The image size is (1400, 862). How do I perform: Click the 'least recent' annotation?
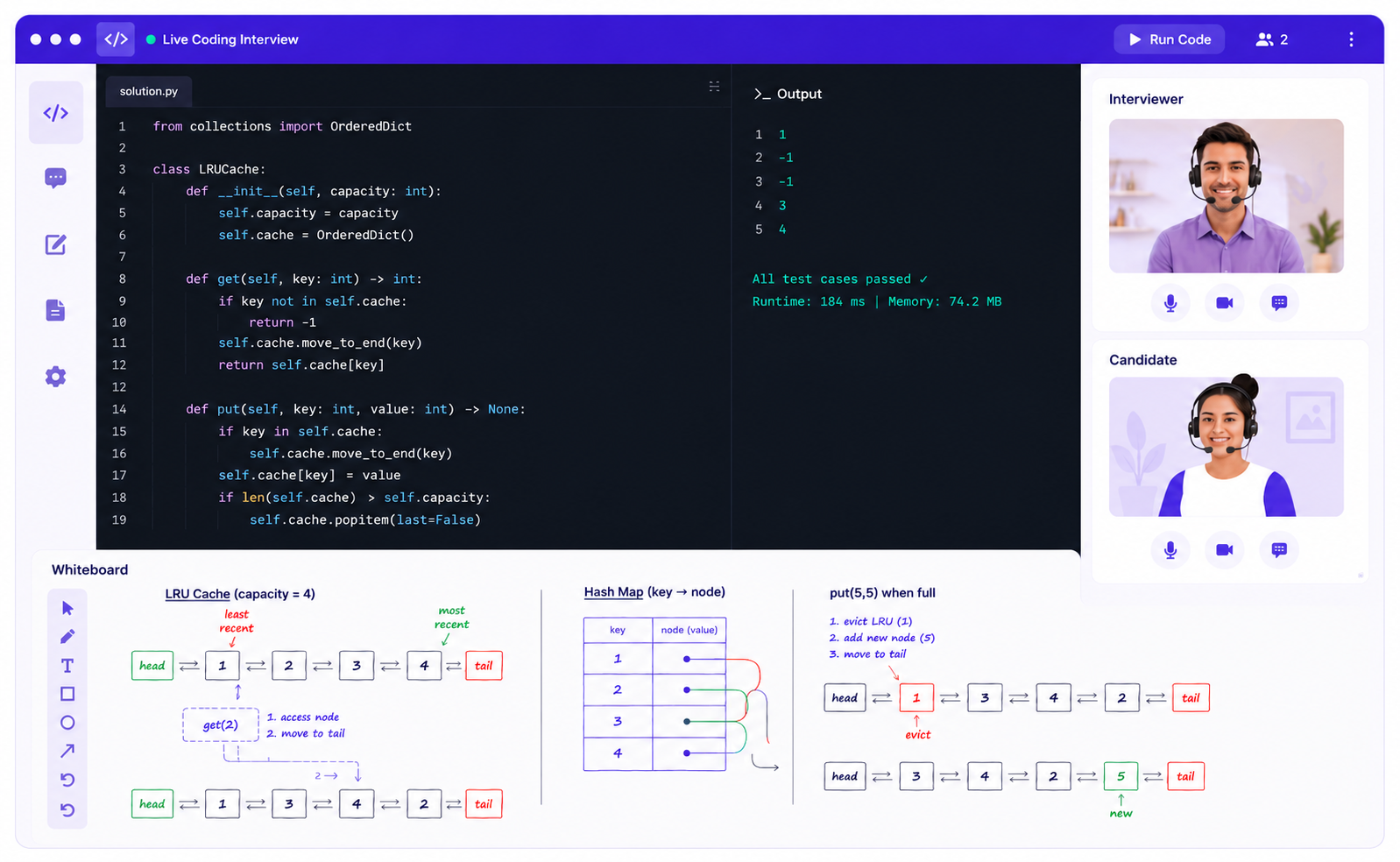[x=237, y=621]
